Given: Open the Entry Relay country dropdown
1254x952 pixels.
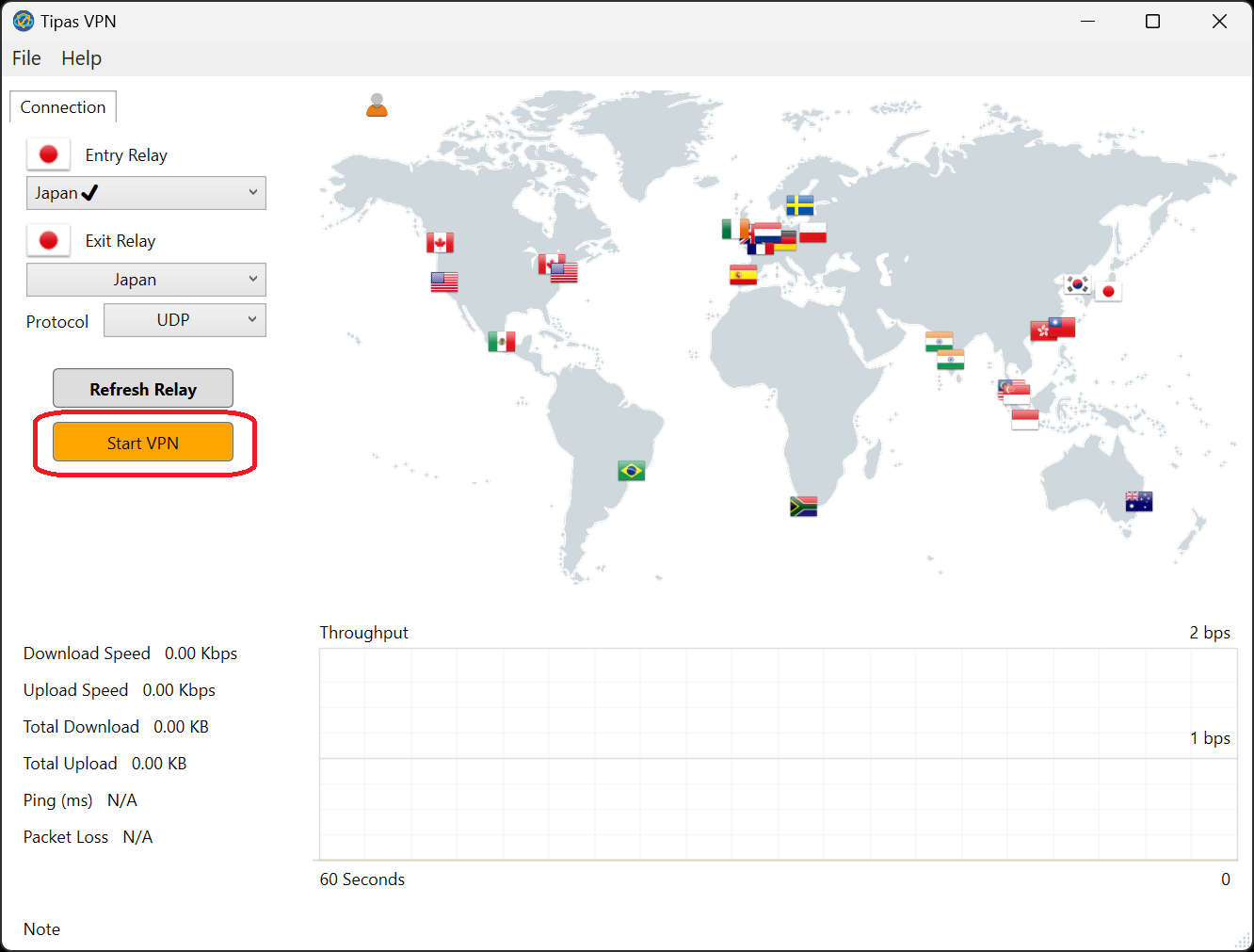Looking at the screenshot, I should pos(146,193).
